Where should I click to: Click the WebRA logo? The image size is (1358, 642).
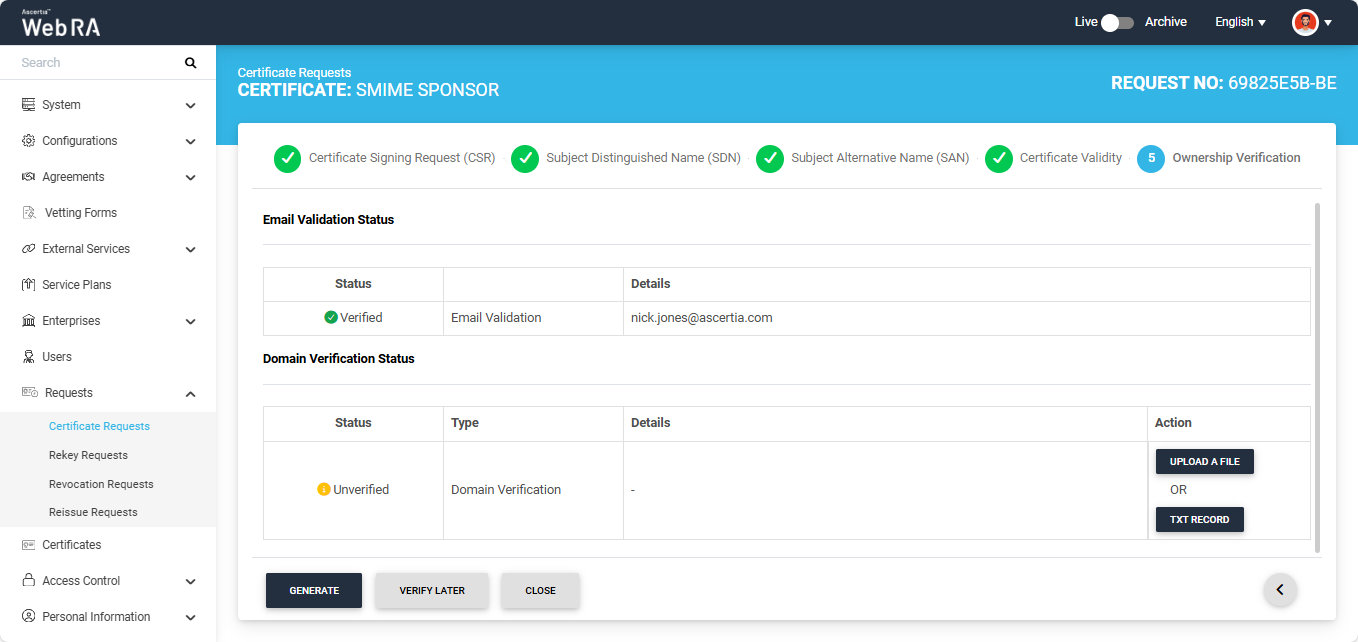(61, 23)
